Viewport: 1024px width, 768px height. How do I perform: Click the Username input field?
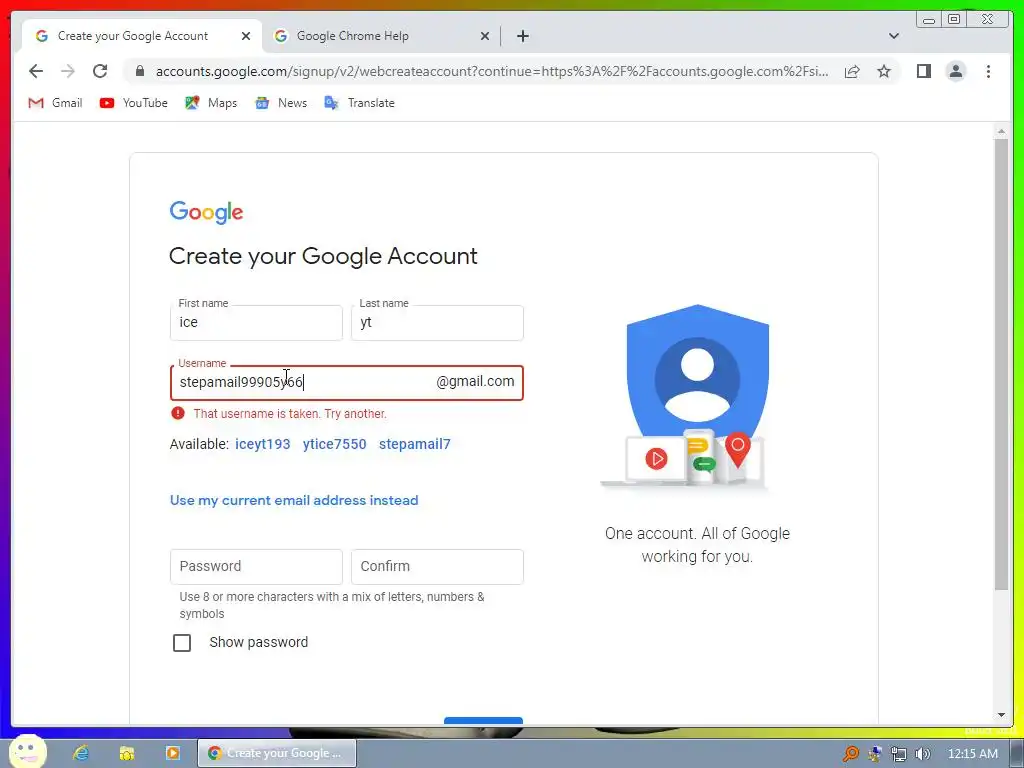coord(346,382)
